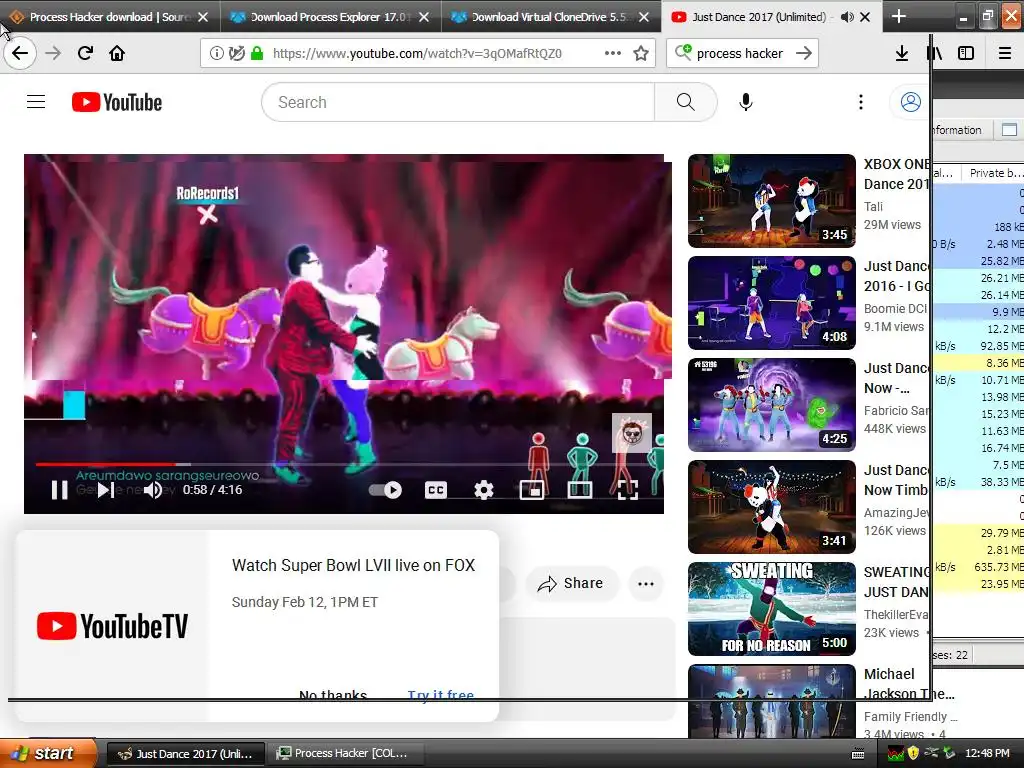Viewport: 1024px width, 768px height.
Task: Pause the video
Action: pyautogui.click(x=59, y=490)
